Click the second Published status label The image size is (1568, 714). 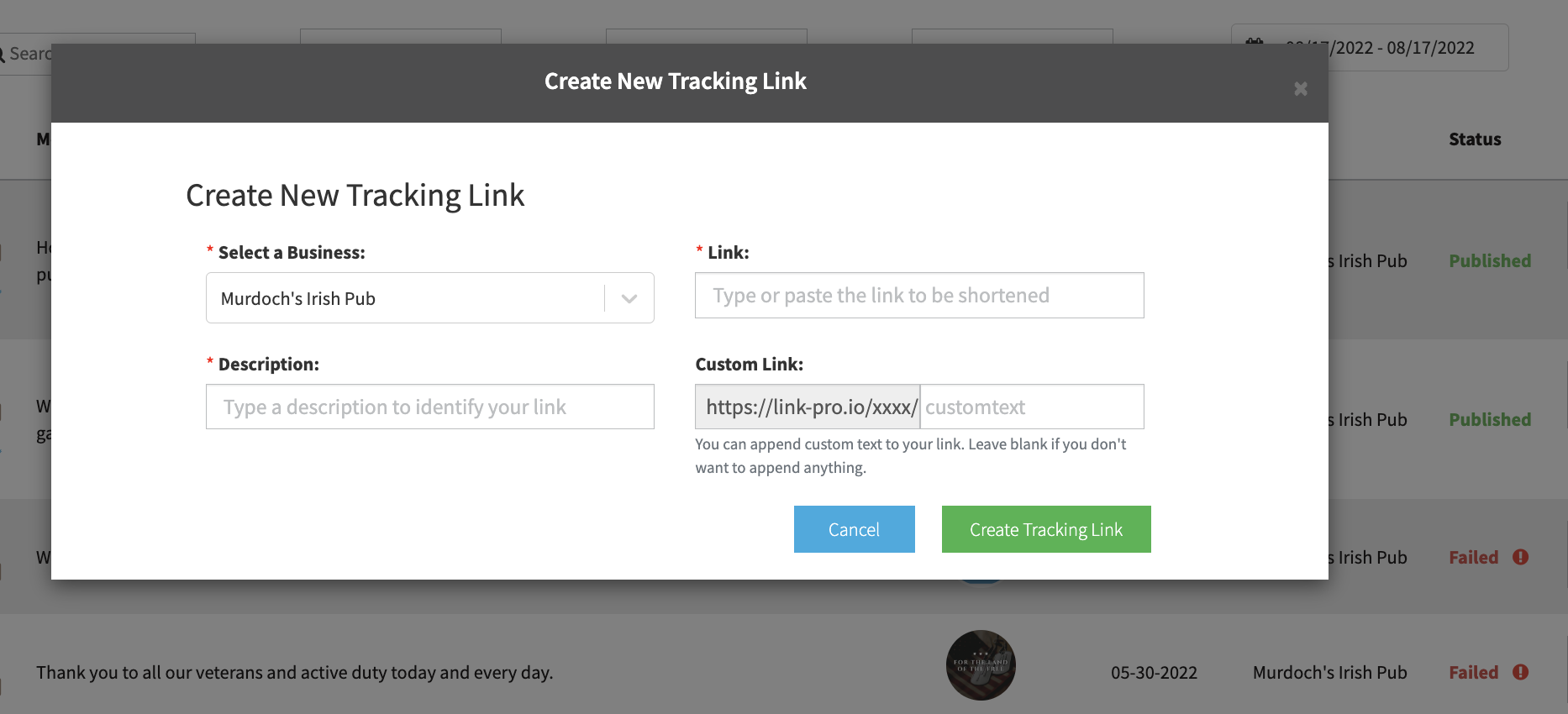coord(1490,419)
